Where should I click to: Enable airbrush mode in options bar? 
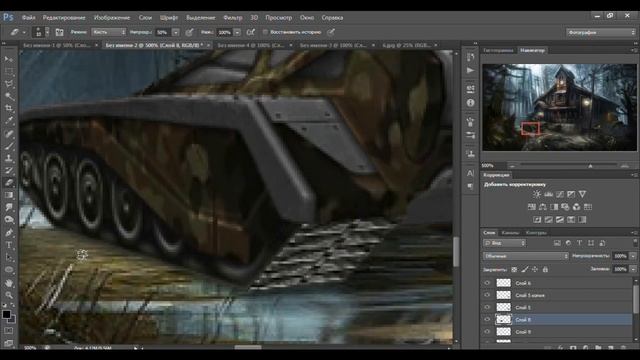(251, 32)
